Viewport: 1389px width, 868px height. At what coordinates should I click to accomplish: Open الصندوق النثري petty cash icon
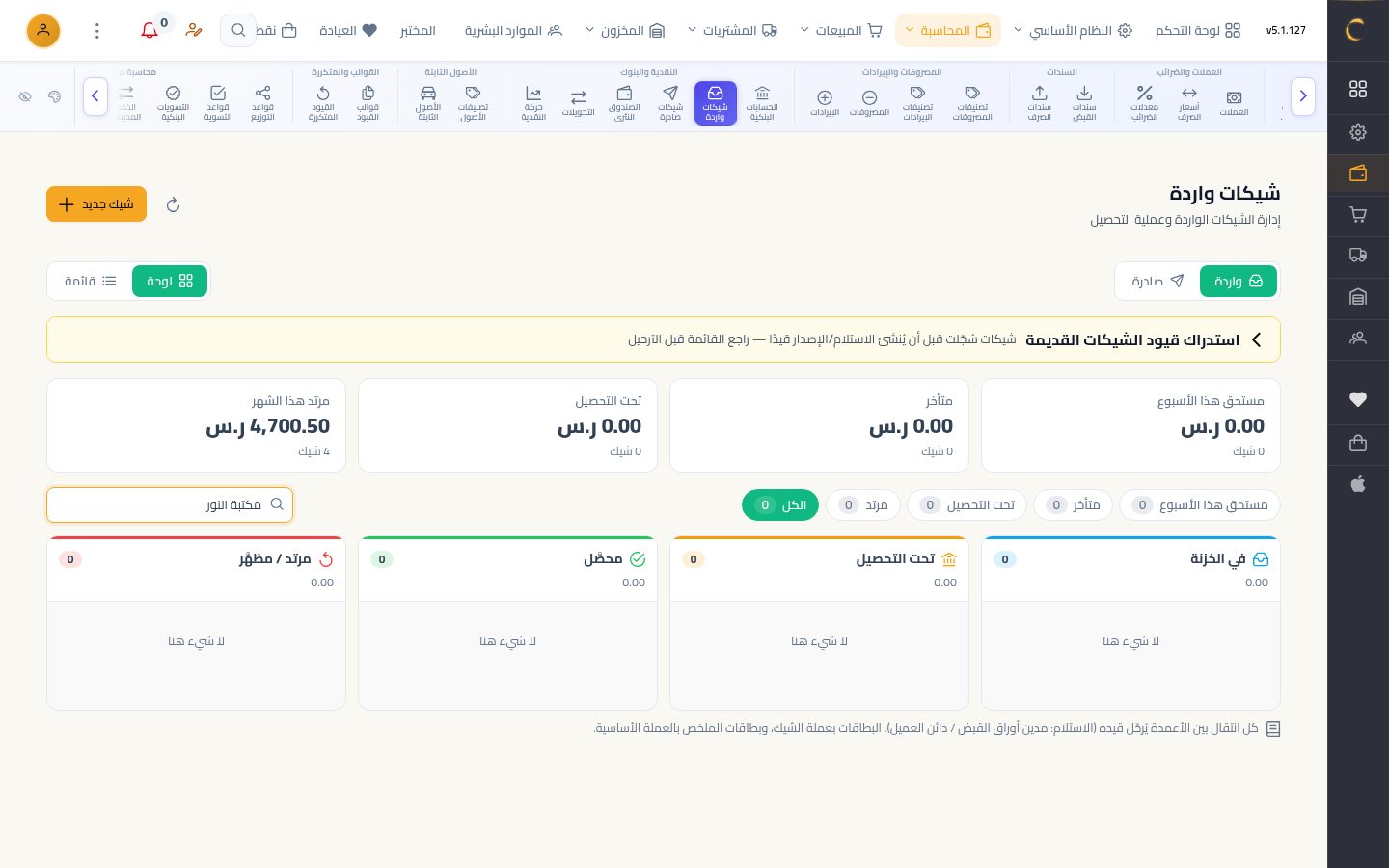pos(624,103)
